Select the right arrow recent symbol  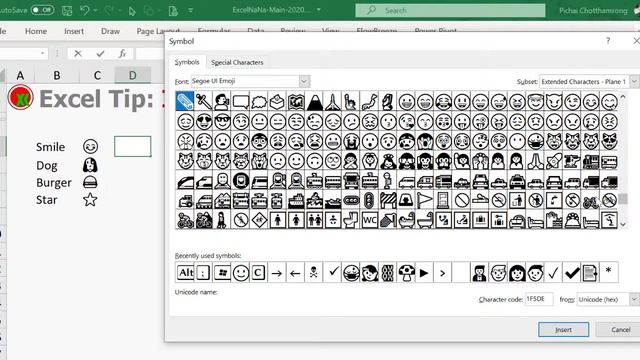[277, 273]
